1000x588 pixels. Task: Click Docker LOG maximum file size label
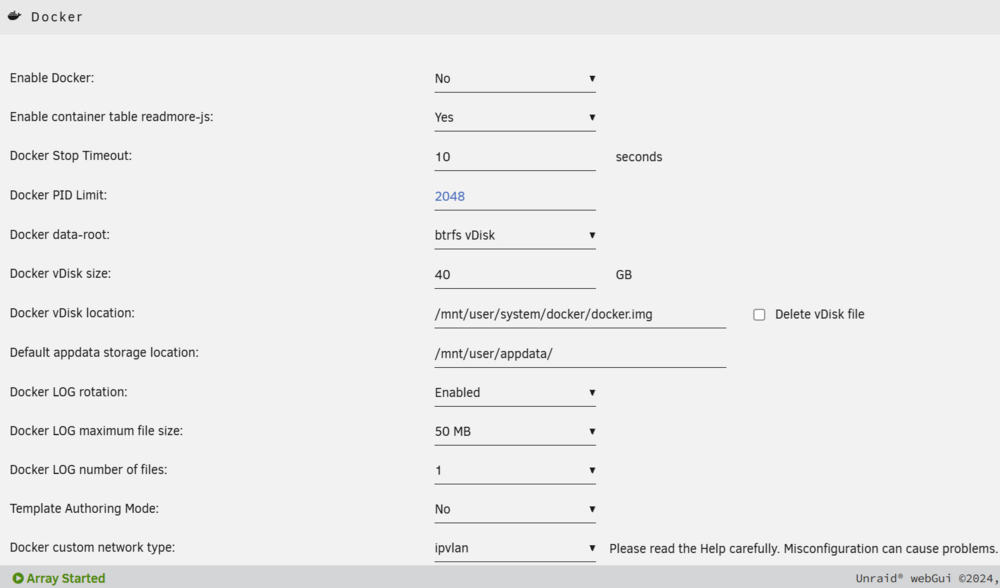(96, 431)
